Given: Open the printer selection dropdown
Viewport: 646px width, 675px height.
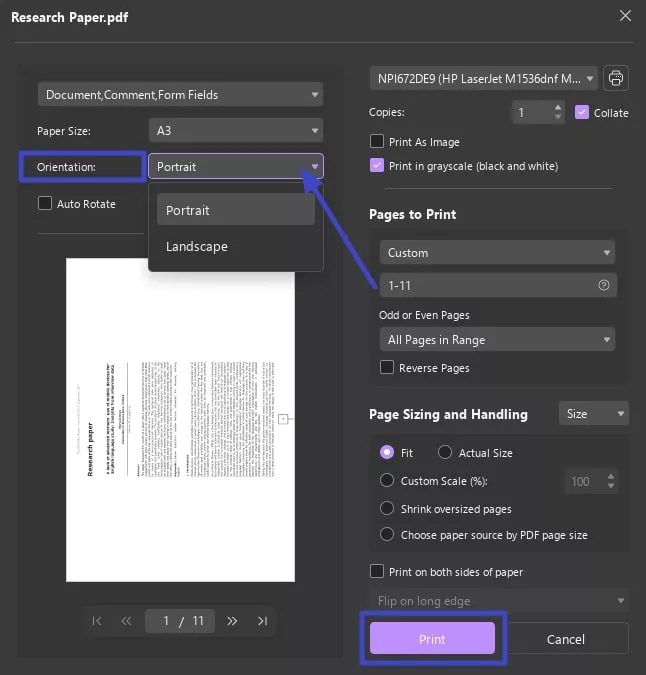Looking at the screenshot, I should [x=484, y=78].
